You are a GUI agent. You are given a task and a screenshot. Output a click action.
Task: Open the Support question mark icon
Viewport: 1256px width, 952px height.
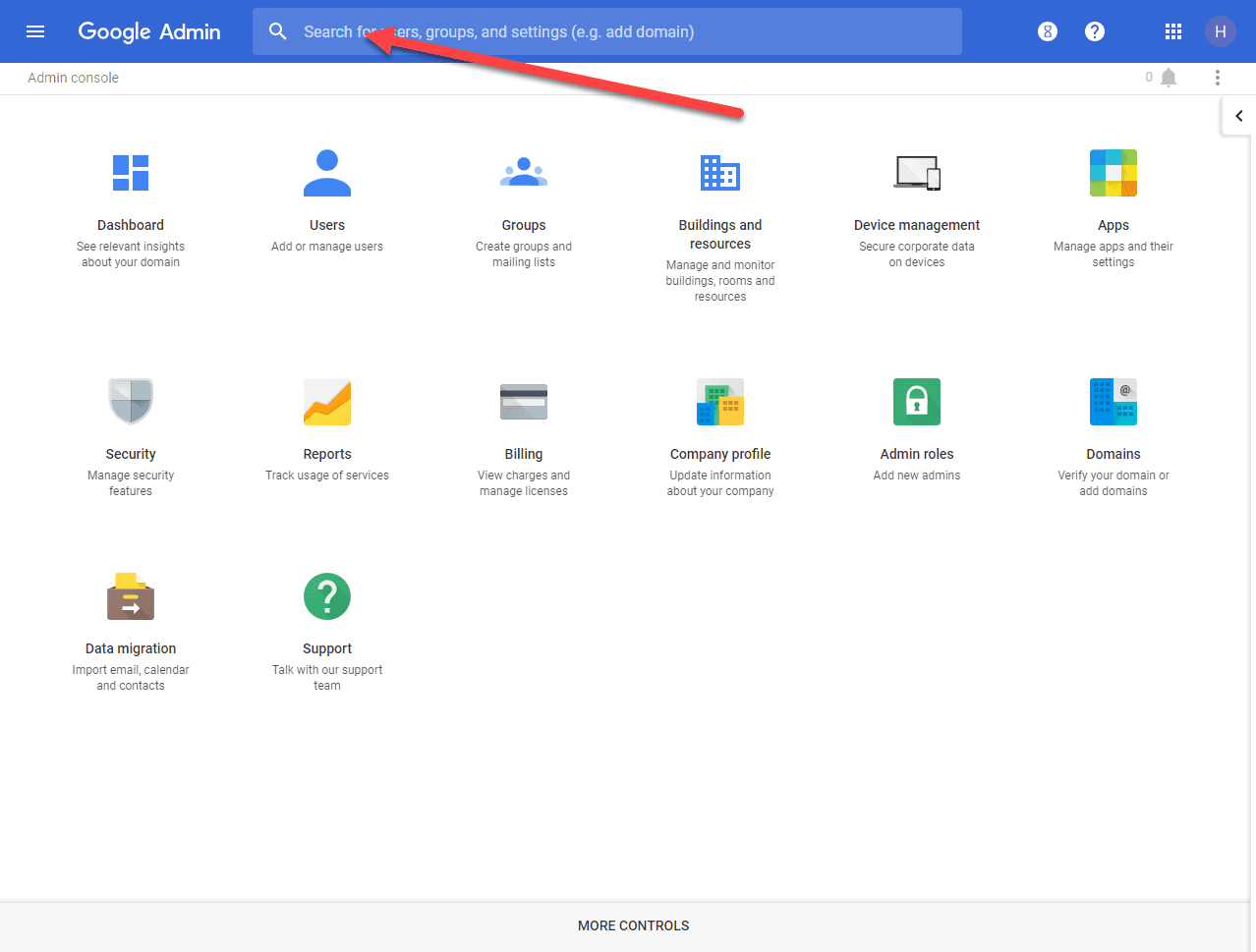[x=327, y=596]
